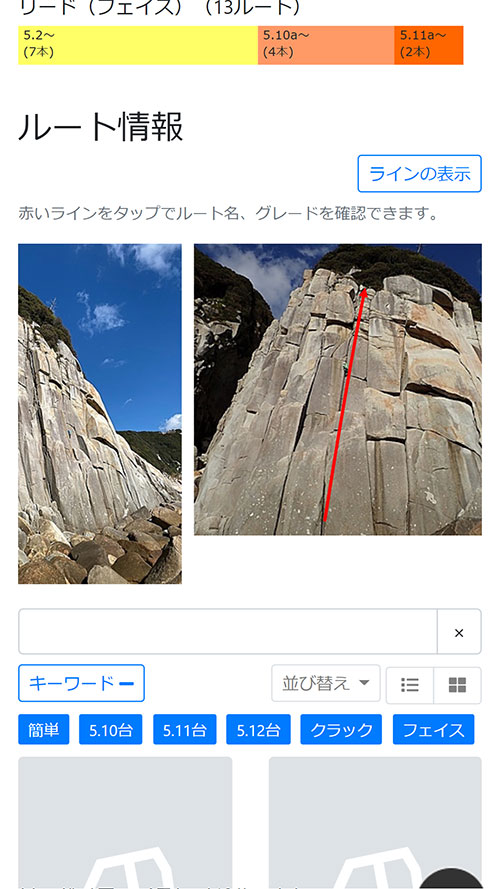Image resolution: width=500 pixels, height=889 pixels.
Task: Click inside the route search field
Action: click(x=227, y=632)
